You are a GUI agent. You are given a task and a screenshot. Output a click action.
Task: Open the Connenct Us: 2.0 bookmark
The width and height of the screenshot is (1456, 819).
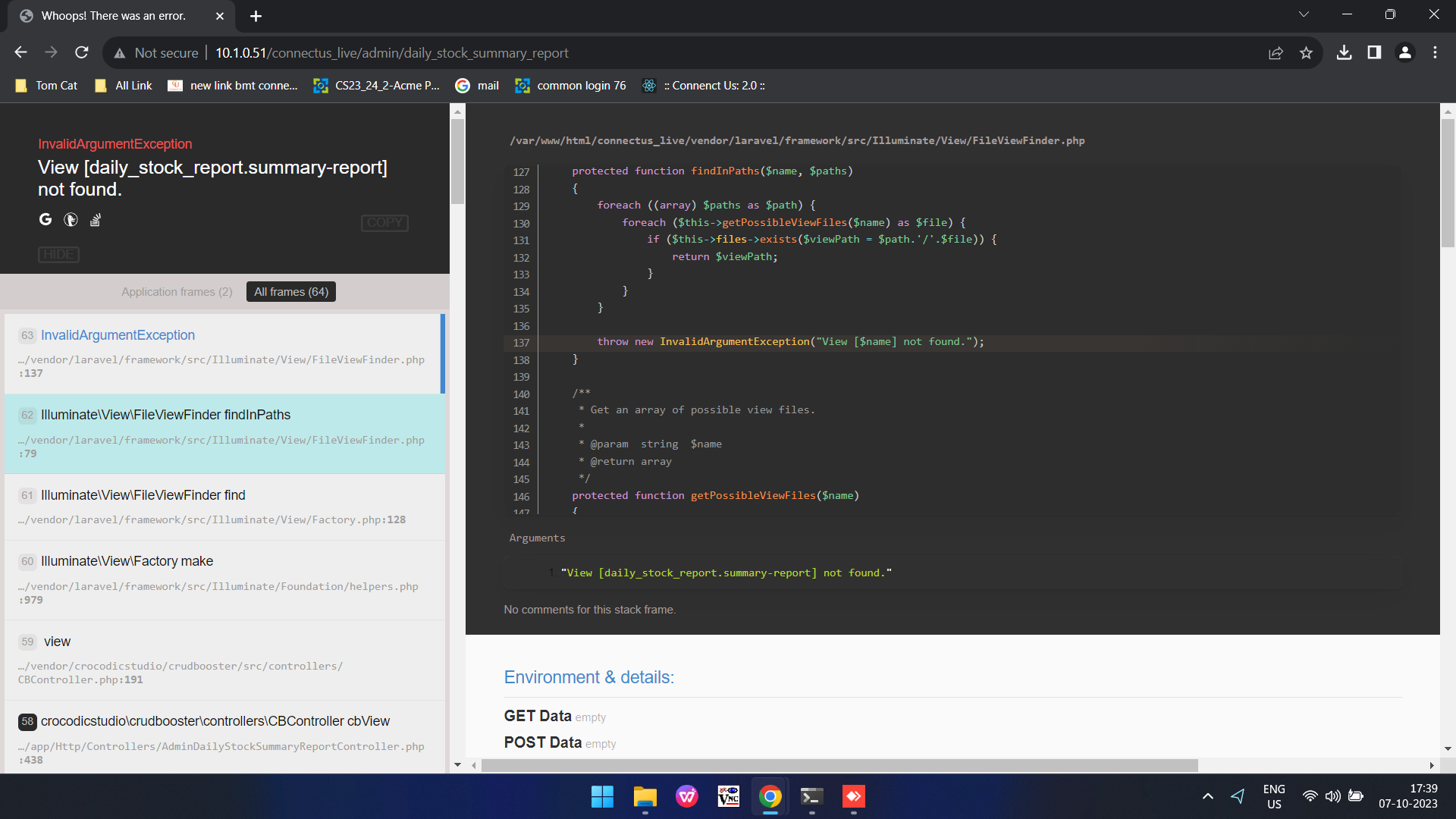click(704, 86)
